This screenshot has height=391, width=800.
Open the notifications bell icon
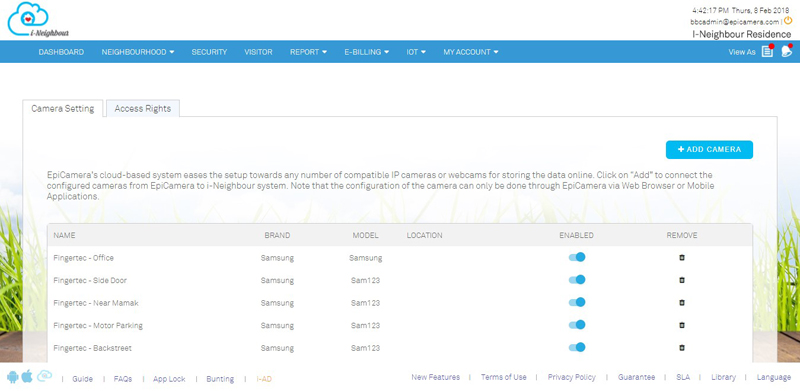(786, 52)
